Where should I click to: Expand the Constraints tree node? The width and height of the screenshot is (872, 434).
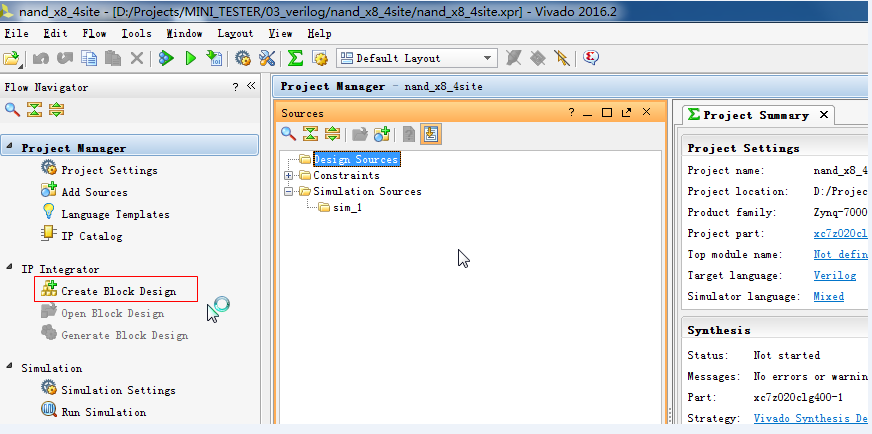pos(289,176)
